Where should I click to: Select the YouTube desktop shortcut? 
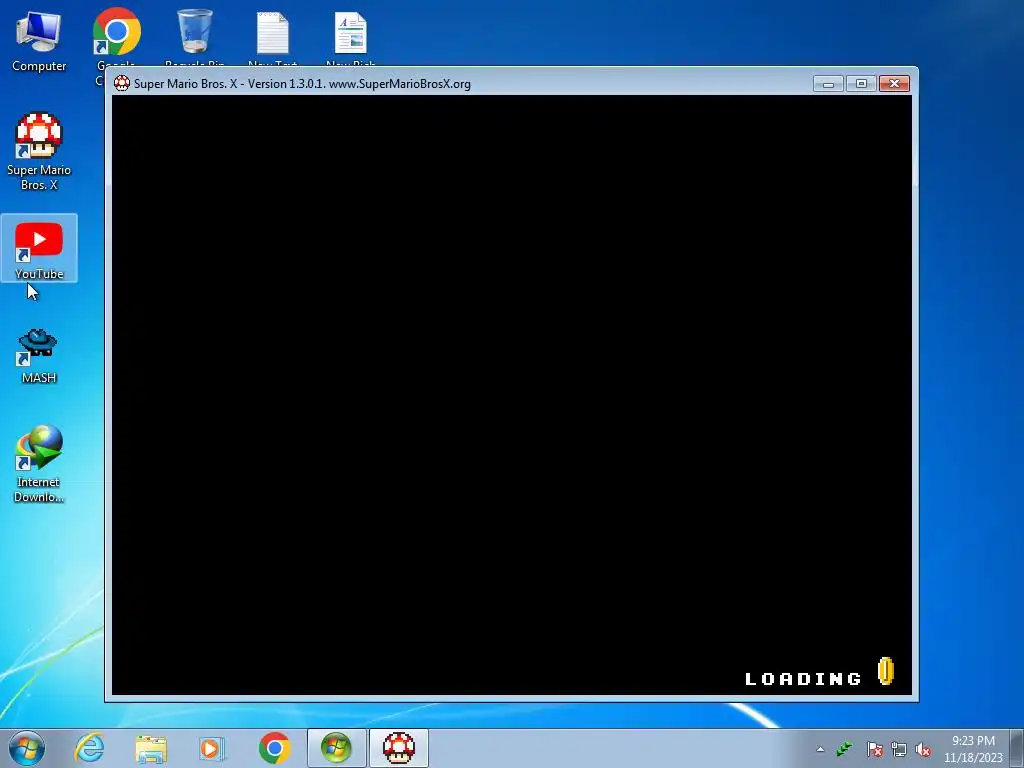point(39,249)
